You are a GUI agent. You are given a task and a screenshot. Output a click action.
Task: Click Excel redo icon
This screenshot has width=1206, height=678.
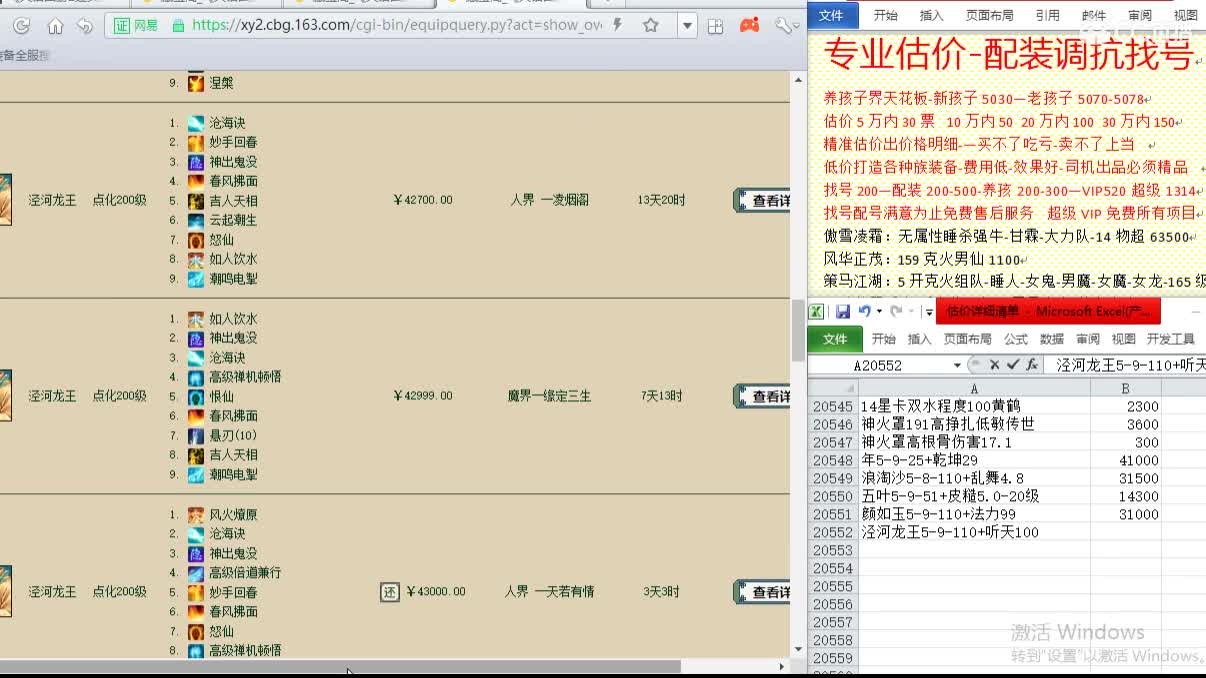point(897,311)
